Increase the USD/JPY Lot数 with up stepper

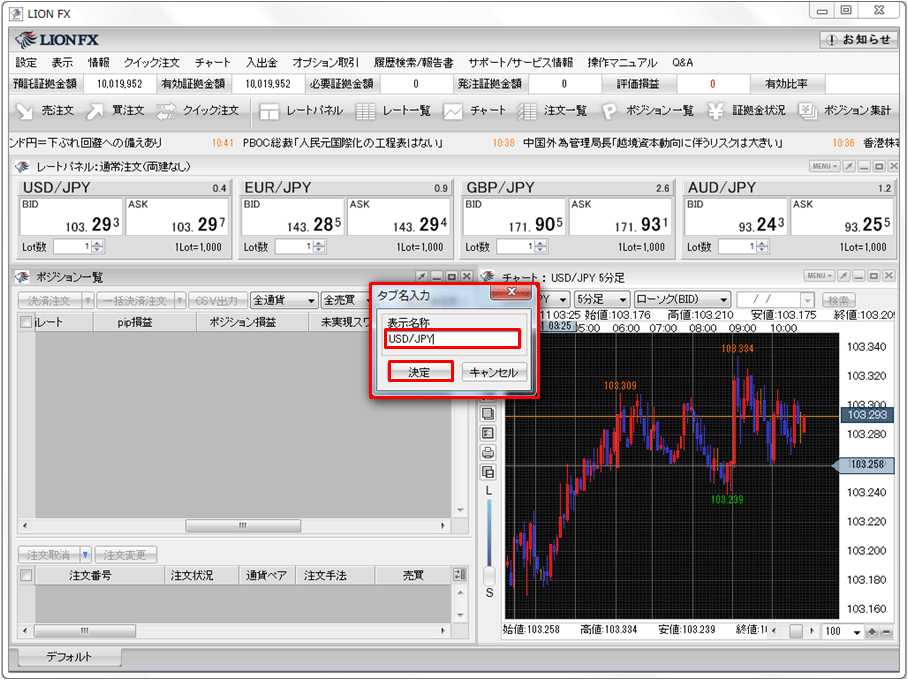pos(98,244)
